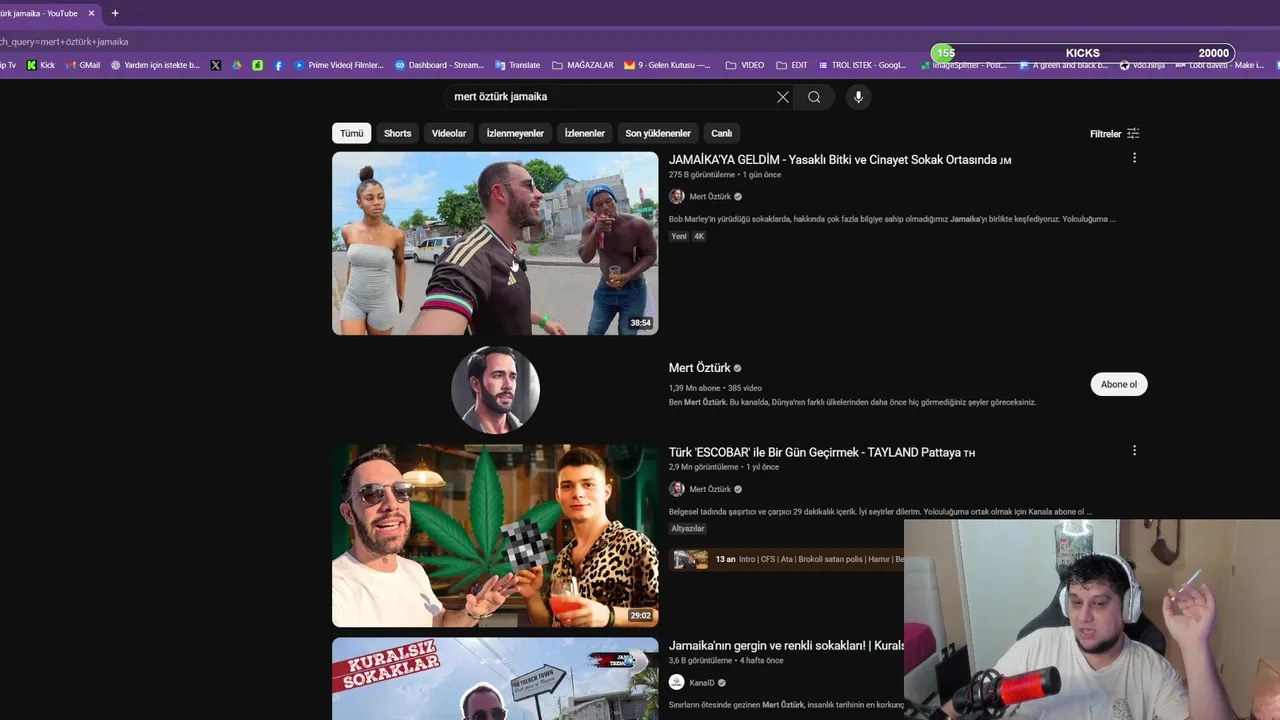The width and height of the screenshot is (1280, 720).
Task: Open the Yardım için istekte bookmark
Action: (x=155, y=65)
